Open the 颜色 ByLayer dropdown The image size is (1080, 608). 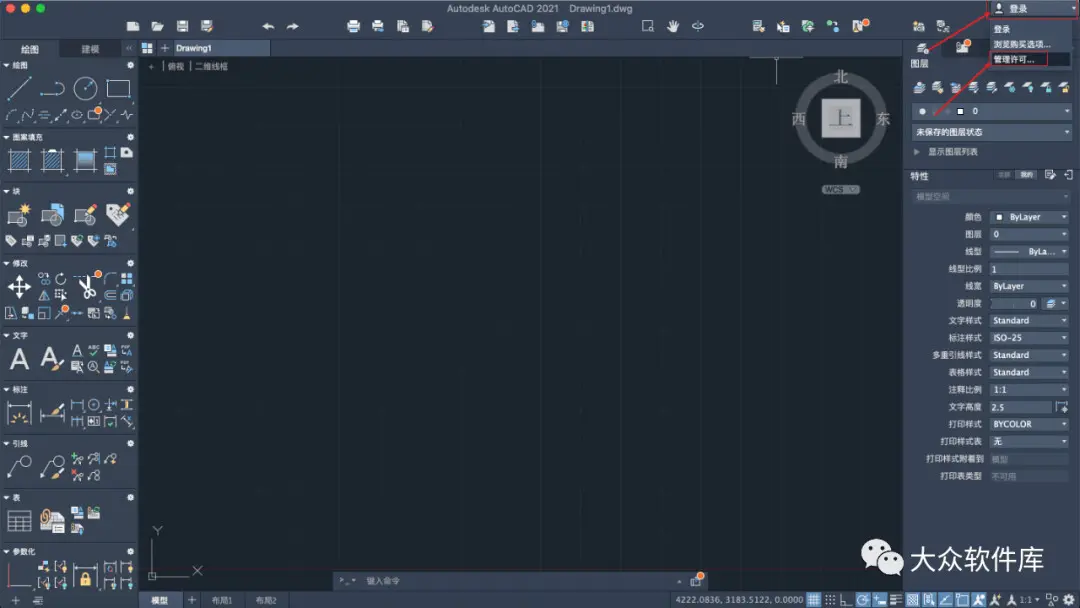click(x=1030, y=217)
